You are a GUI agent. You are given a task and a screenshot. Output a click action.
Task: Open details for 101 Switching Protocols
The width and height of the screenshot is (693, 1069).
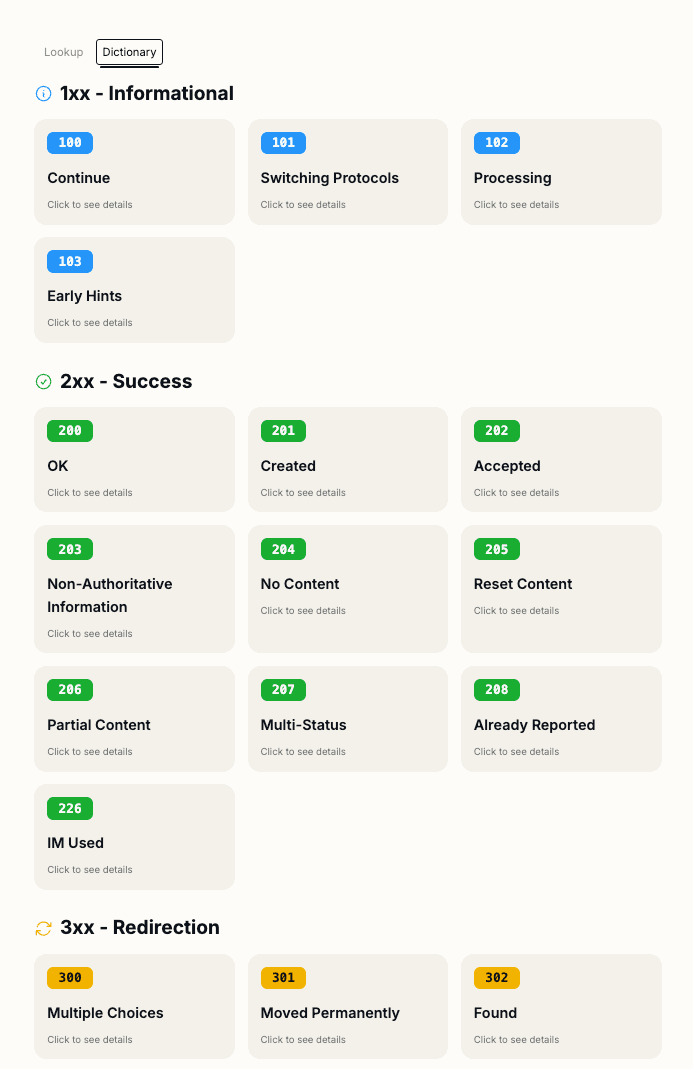(x=347, y=172)
